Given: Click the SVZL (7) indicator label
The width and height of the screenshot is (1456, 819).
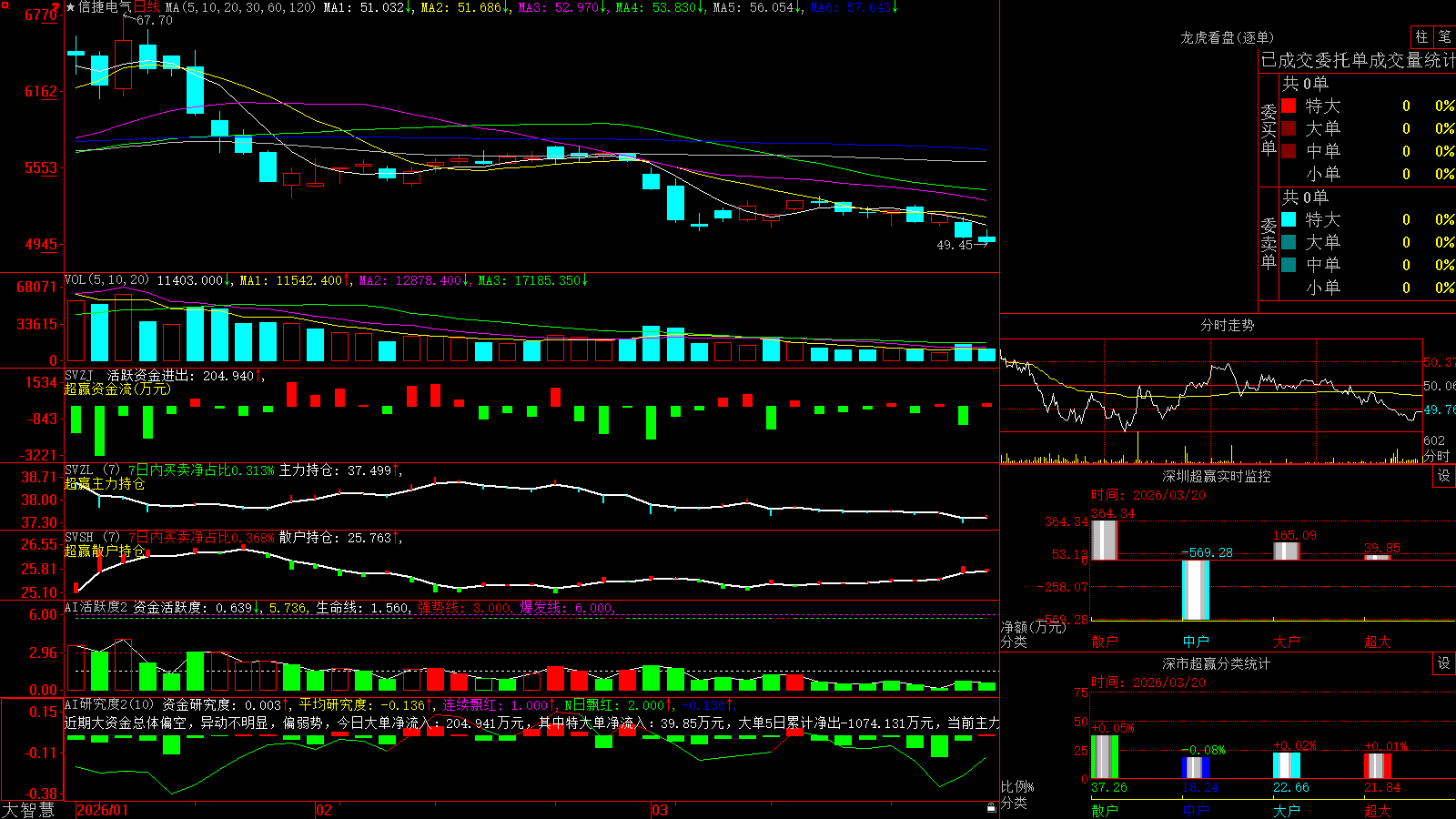Looking at the screenshot, I should pyautogui.click(x=92, y=470).
